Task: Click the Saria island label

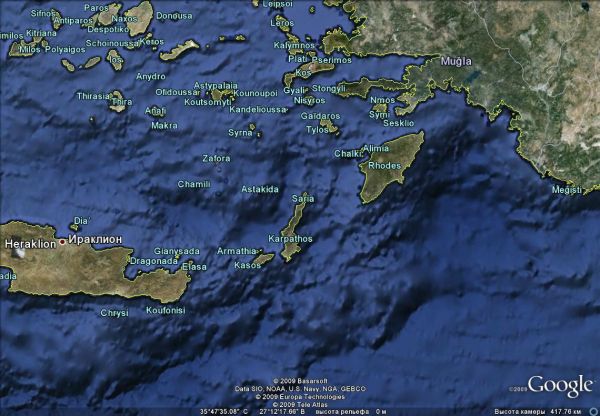Action: (x=302, y=199)
